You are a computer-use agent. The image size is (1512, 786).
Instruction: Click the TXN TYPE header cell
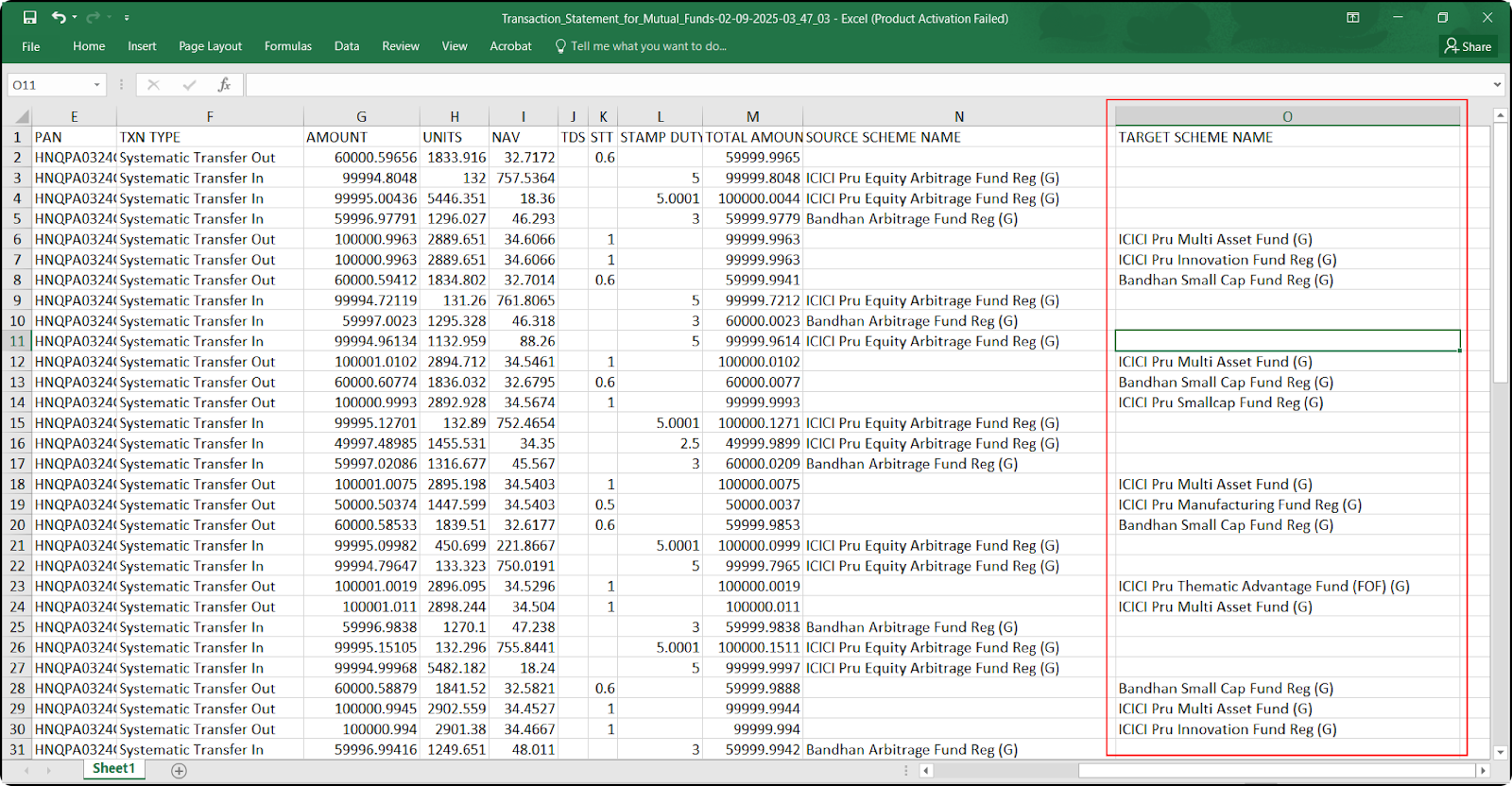coord(210,137)
